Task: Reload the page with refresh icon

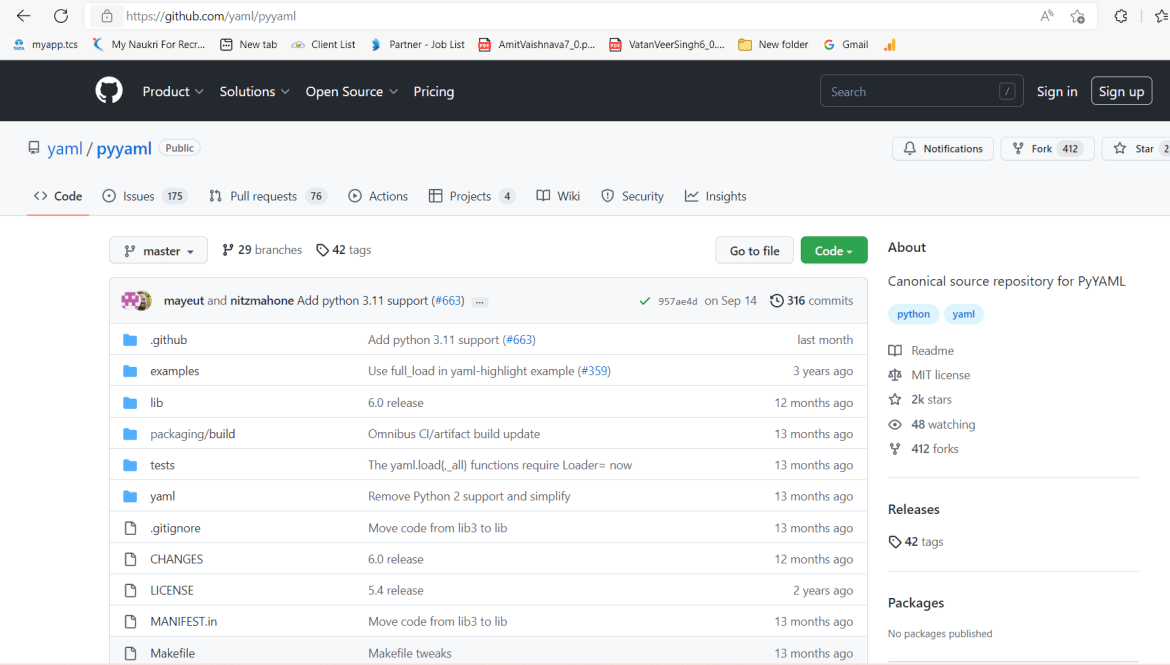Action: [61, 16]
